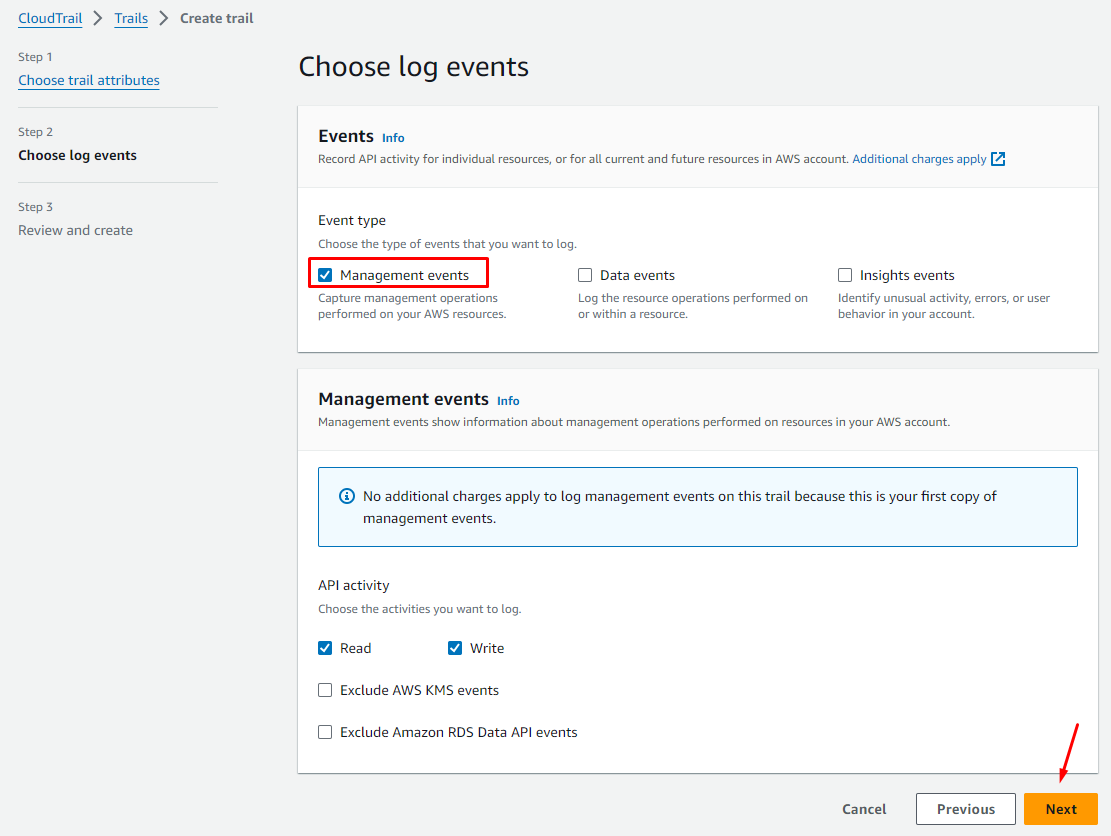Image resolution: width=1111 pixels, height=836 pixels.
Task: Click the breadcrumb chevron after Trails
Action: (164, 18)
